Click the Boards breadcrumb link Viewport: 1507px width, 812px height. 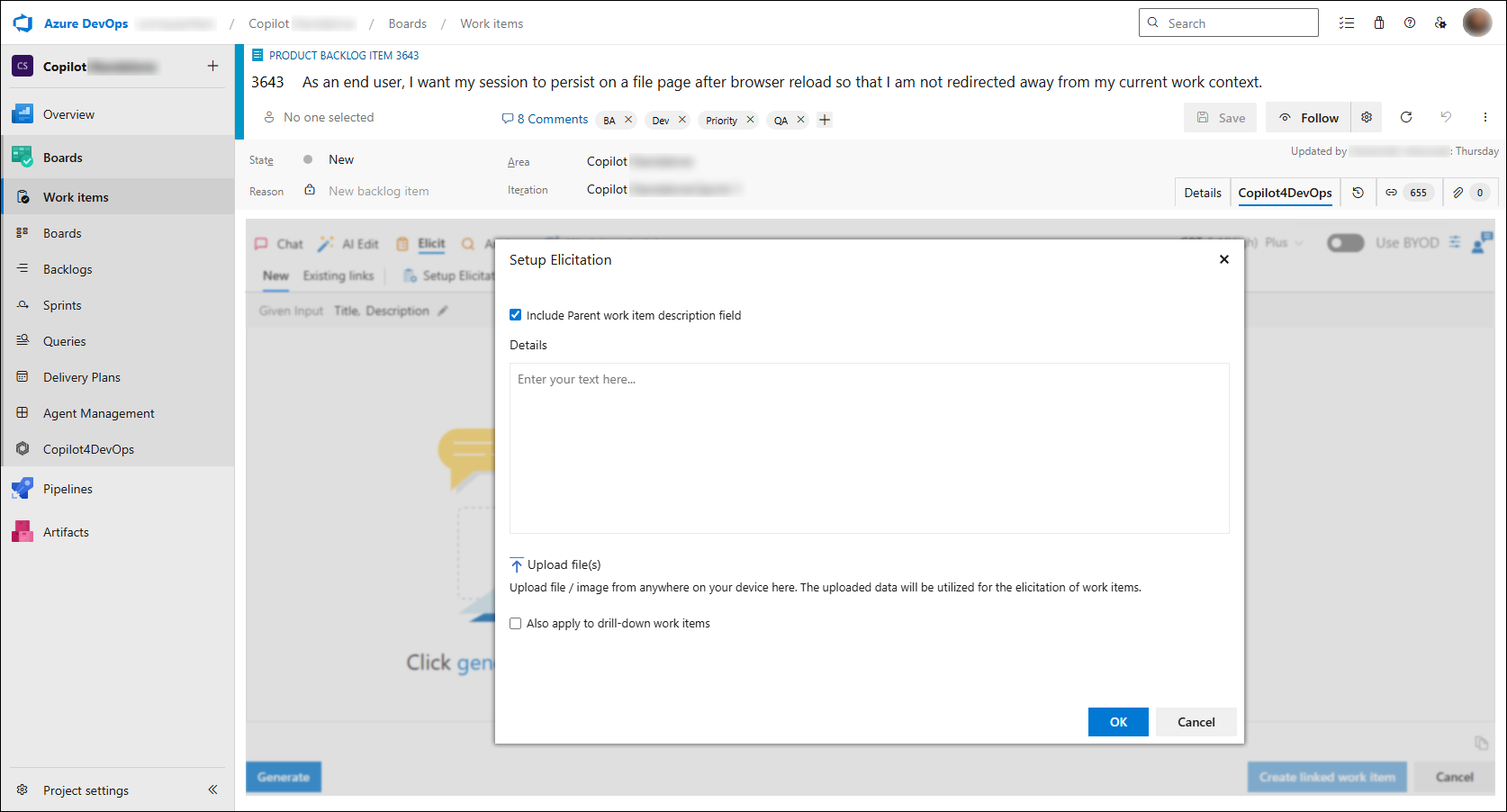(407, 23)
